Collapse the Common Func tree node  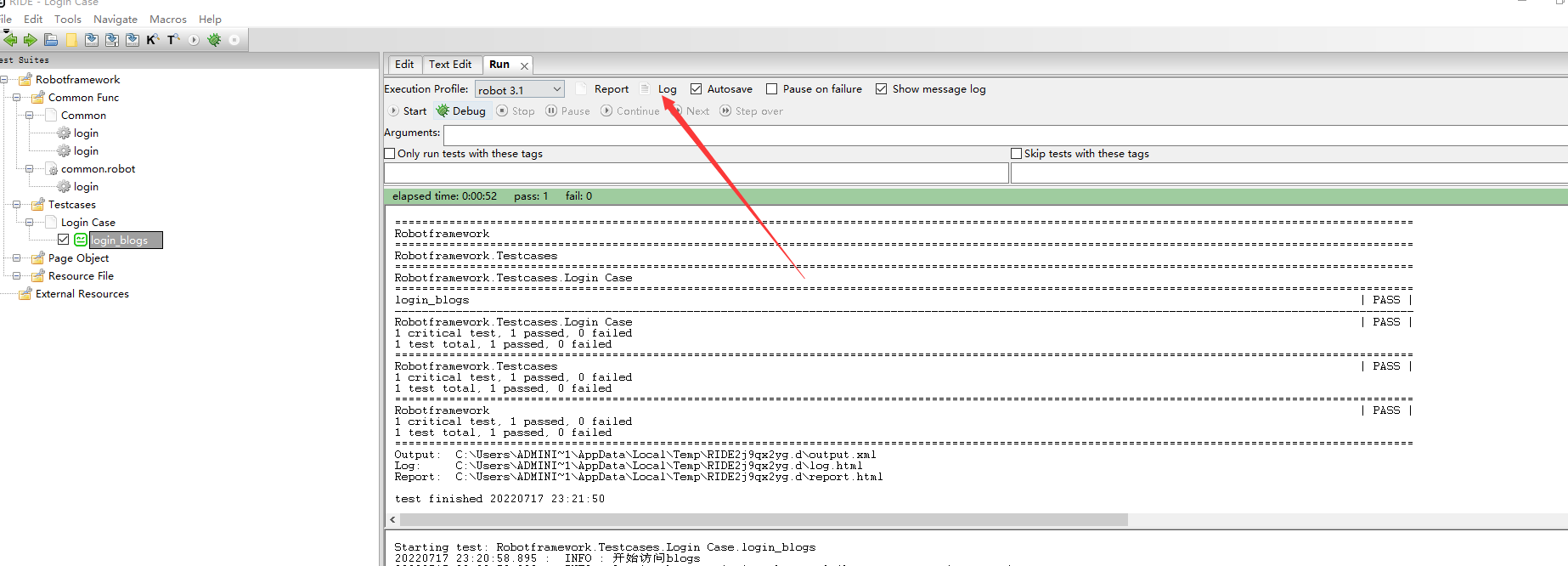(17, 98)
